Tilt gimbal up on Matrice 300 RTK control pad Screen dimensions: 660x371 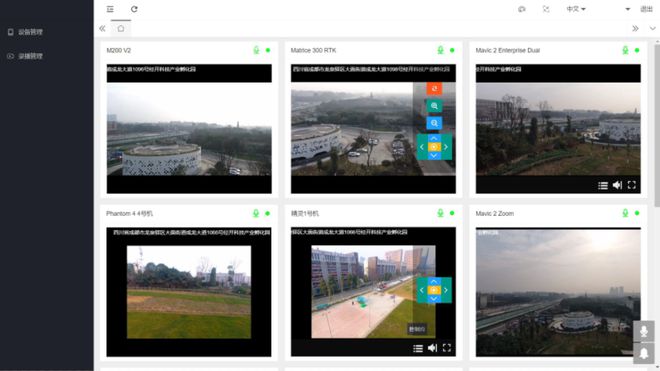(x=434, y=138)
